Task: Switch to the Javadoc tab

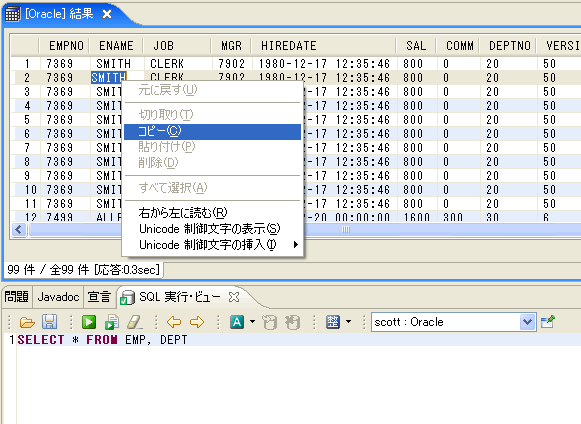Action: (59, 297)
